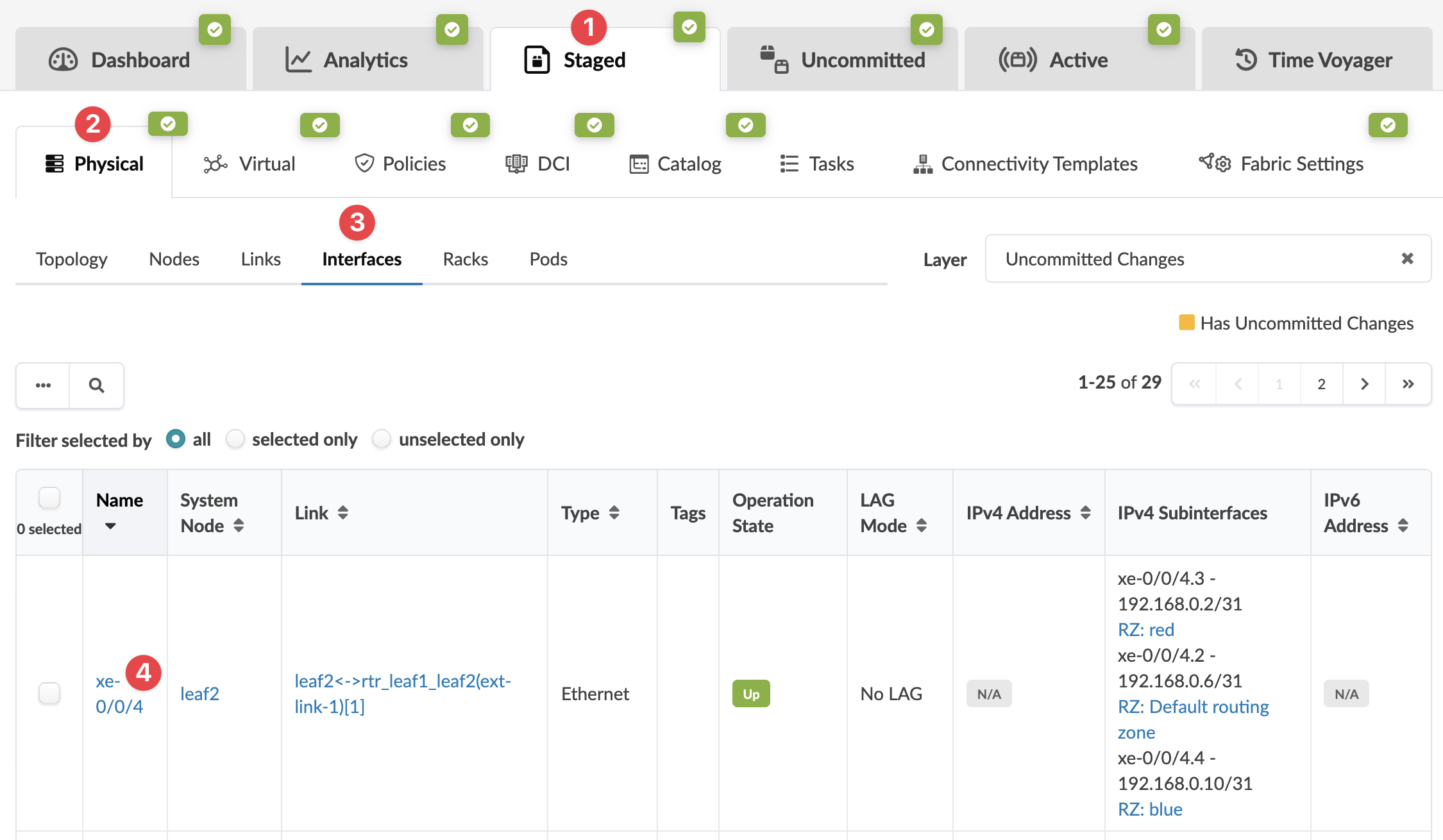The height and width of the screenshot is (840, 1443).
Task: Open the Layer dropdown field
Action: [1193, 258]
